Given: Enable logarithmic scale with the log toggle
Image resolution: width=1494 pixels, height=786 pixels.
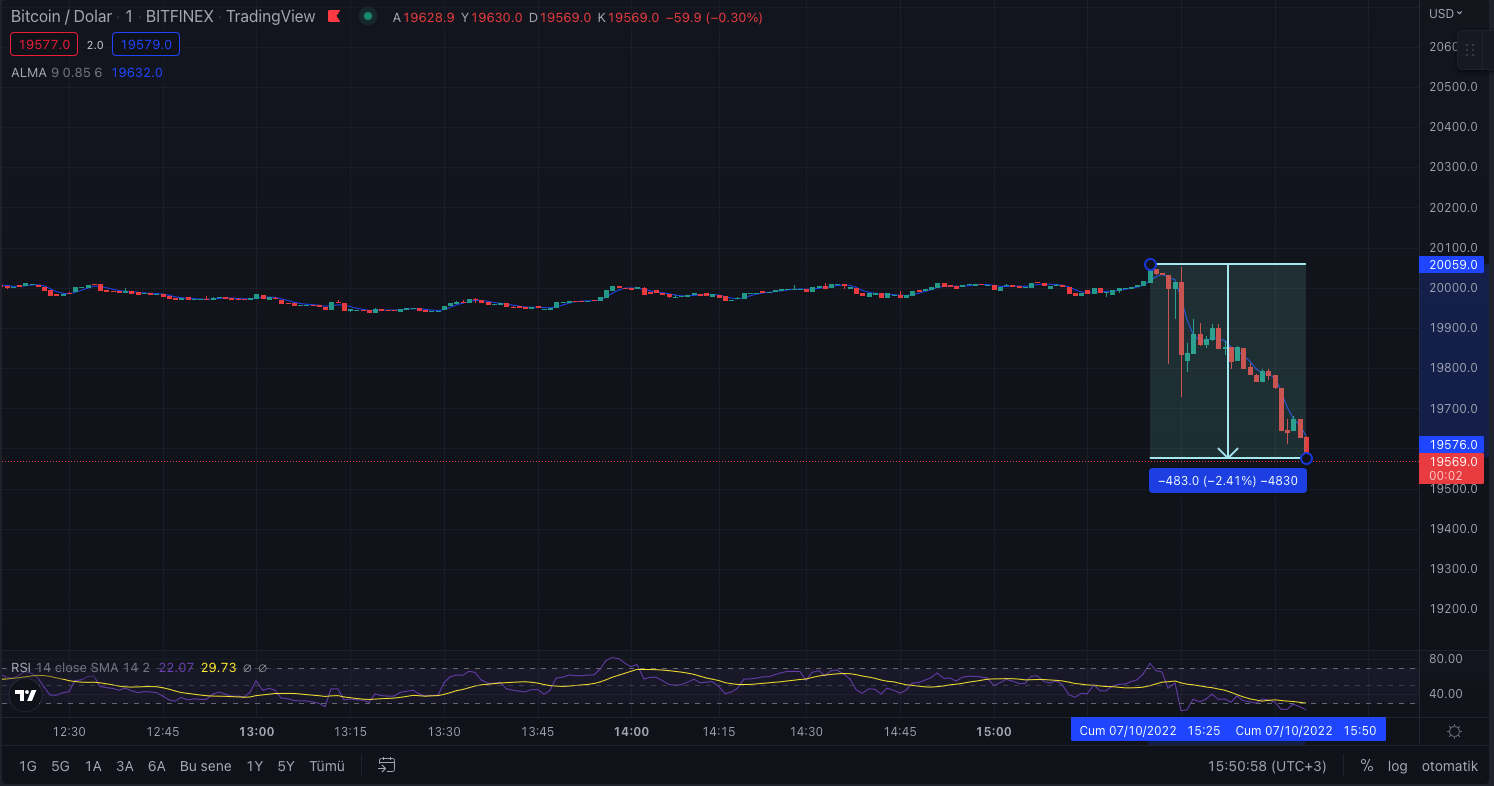Looking at the screenshot, I should (x=1397, y=766).
